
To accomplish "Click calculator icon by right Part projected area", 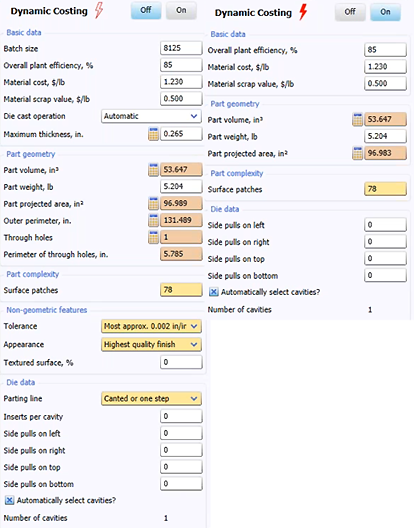I will [357, 153].
